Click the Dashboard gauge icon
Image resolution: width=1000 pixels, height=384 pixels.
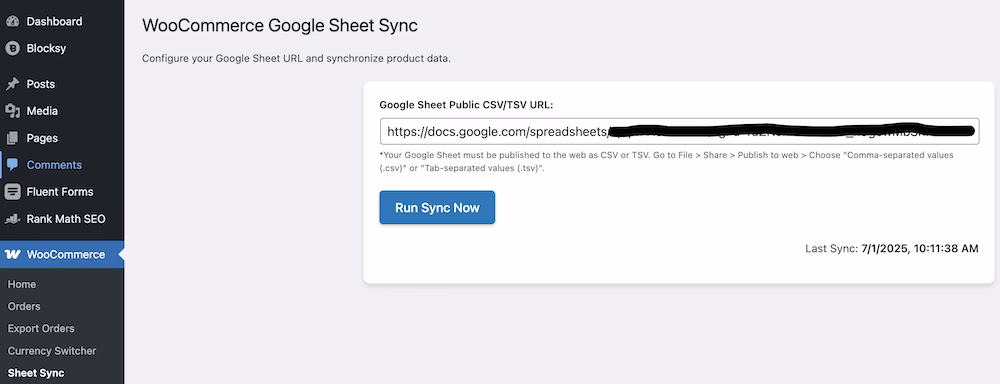point(13,22)
